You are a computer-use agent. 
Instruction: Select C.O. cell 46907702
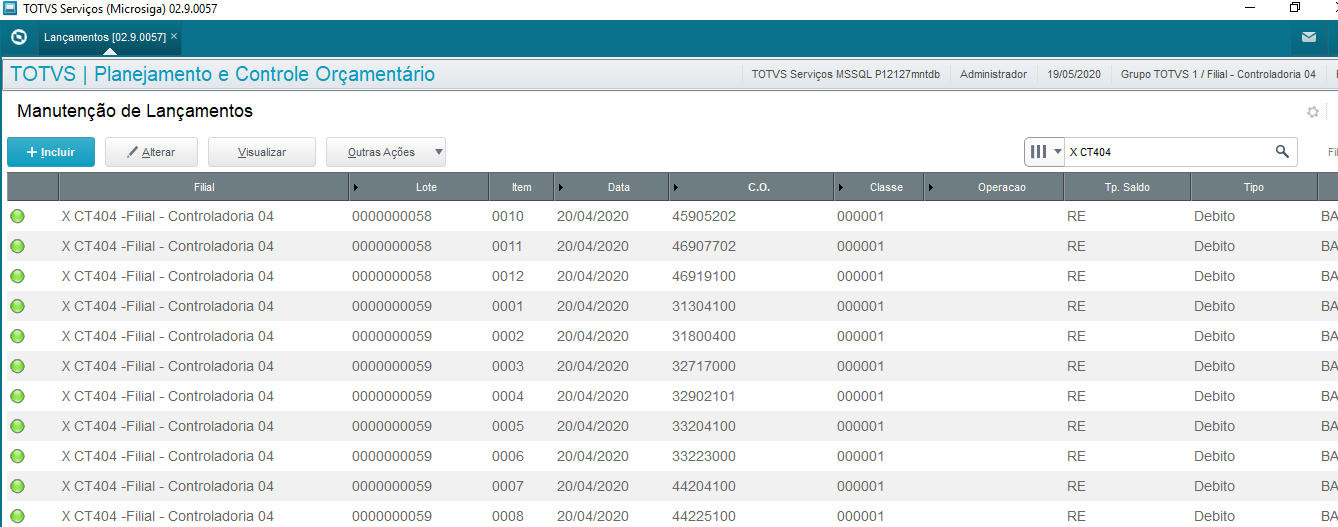(x=703, y=246)
